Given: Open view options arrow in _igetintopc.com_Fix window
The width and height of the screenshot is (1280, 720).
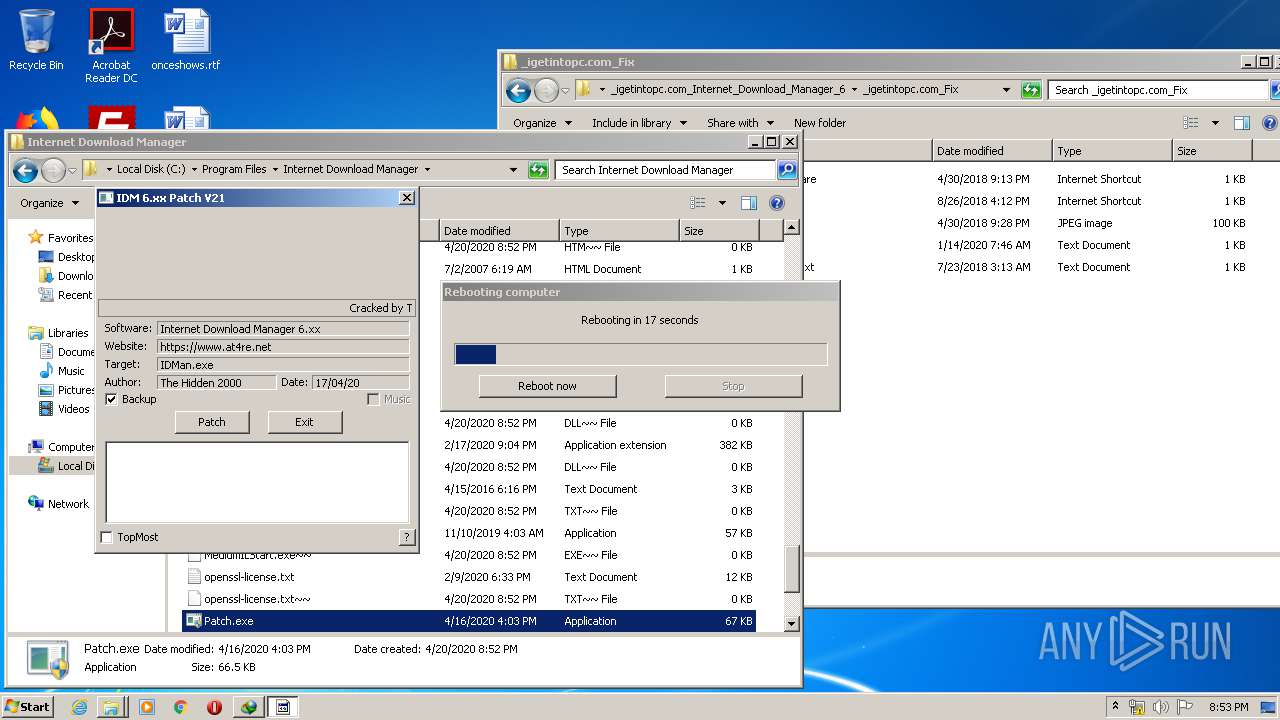Looking at the screenshot, I should (x=1215, y=123).
